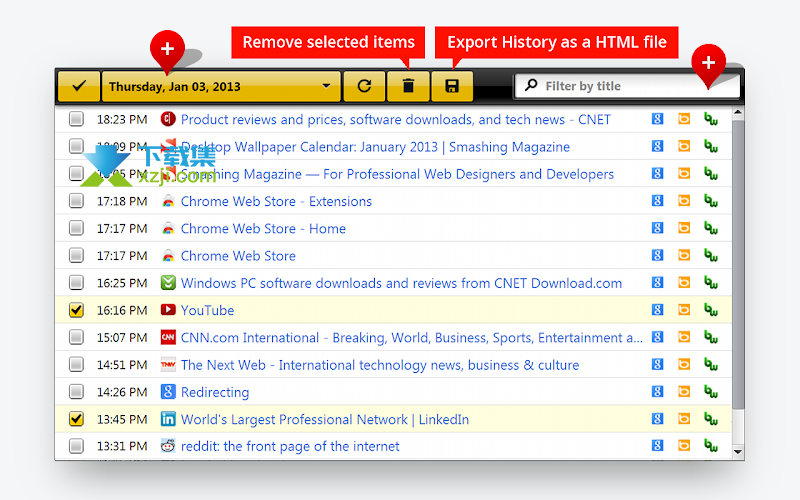The height and width of the screenshot is (500, 800).
Task: Open CNN.com International - Breaking, World link
Action: click(411, 338)
